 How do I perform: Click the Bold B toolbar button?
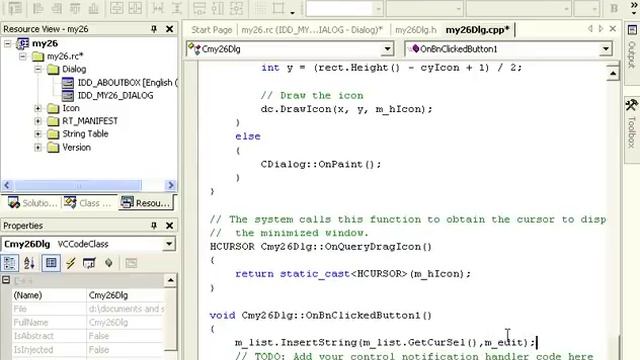click(614, 8)
